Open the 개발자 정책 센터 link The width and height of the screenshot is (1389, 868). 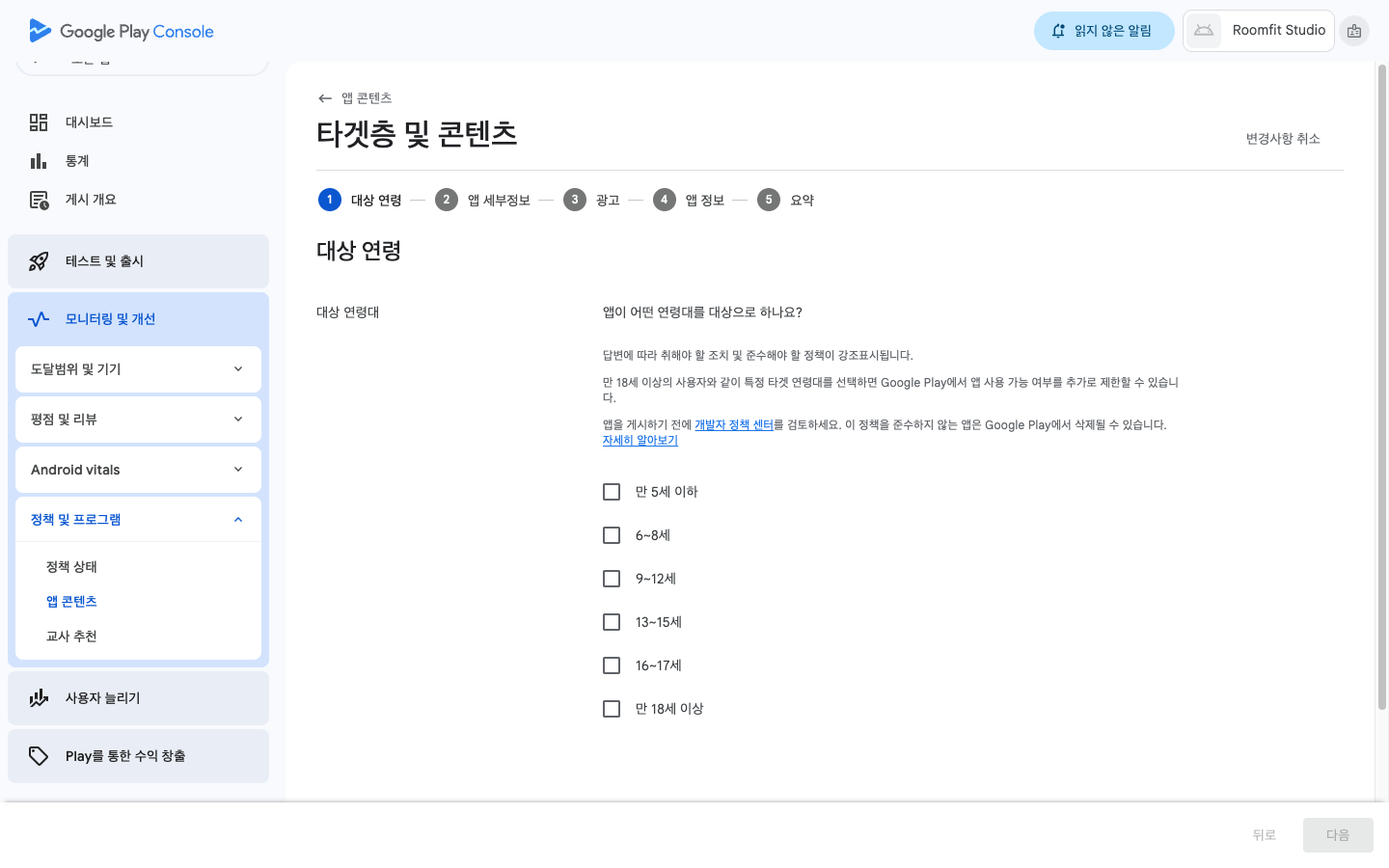point(734,424)
